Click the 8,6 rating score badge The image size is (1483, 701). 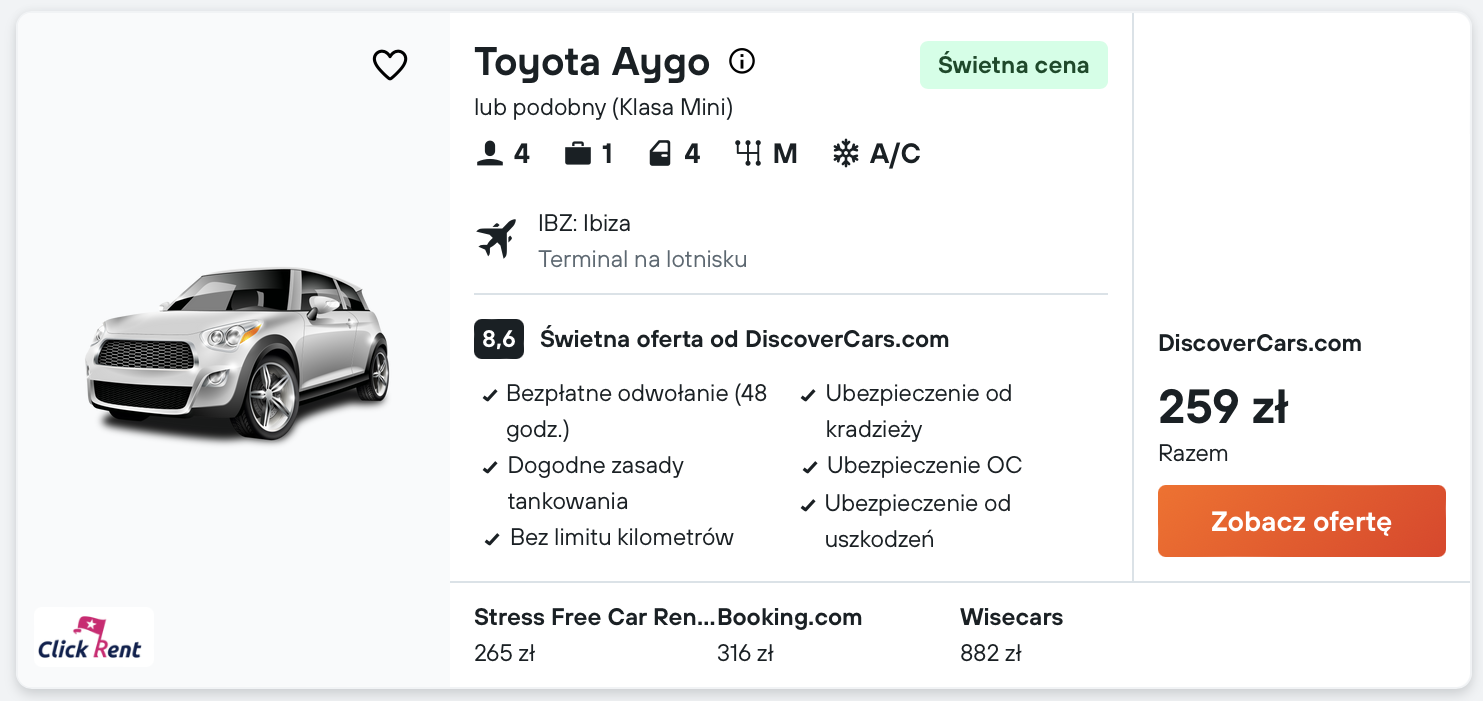coord(499,340)
